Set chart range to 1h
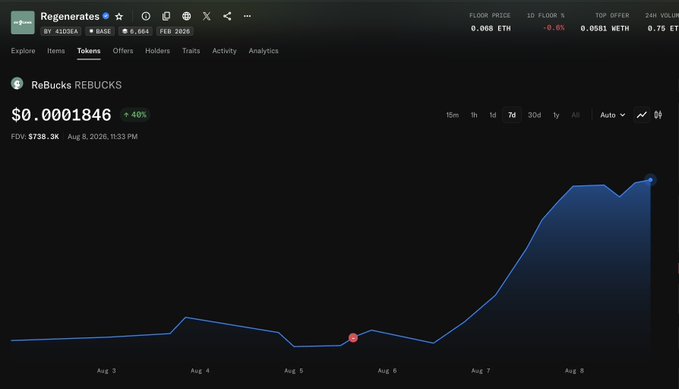 tap(474, 115)
